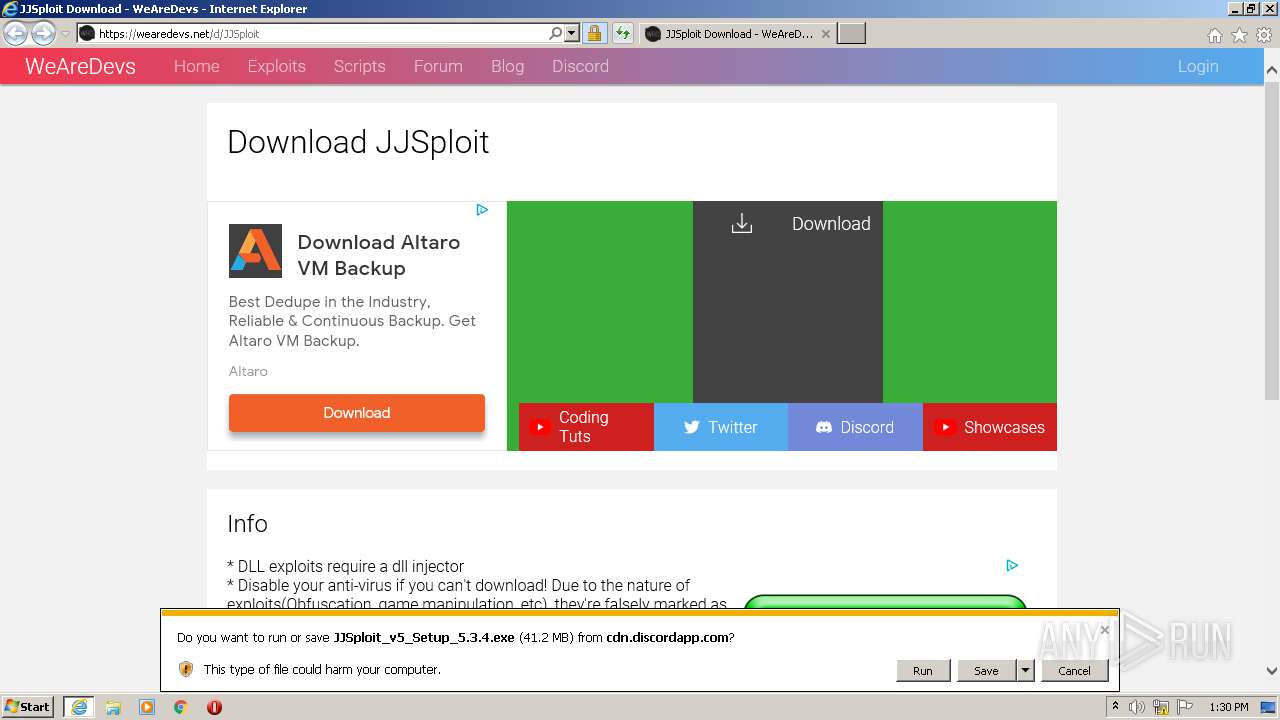
Task: Click the network tray icon
Action: click(x=1163, y=707)
